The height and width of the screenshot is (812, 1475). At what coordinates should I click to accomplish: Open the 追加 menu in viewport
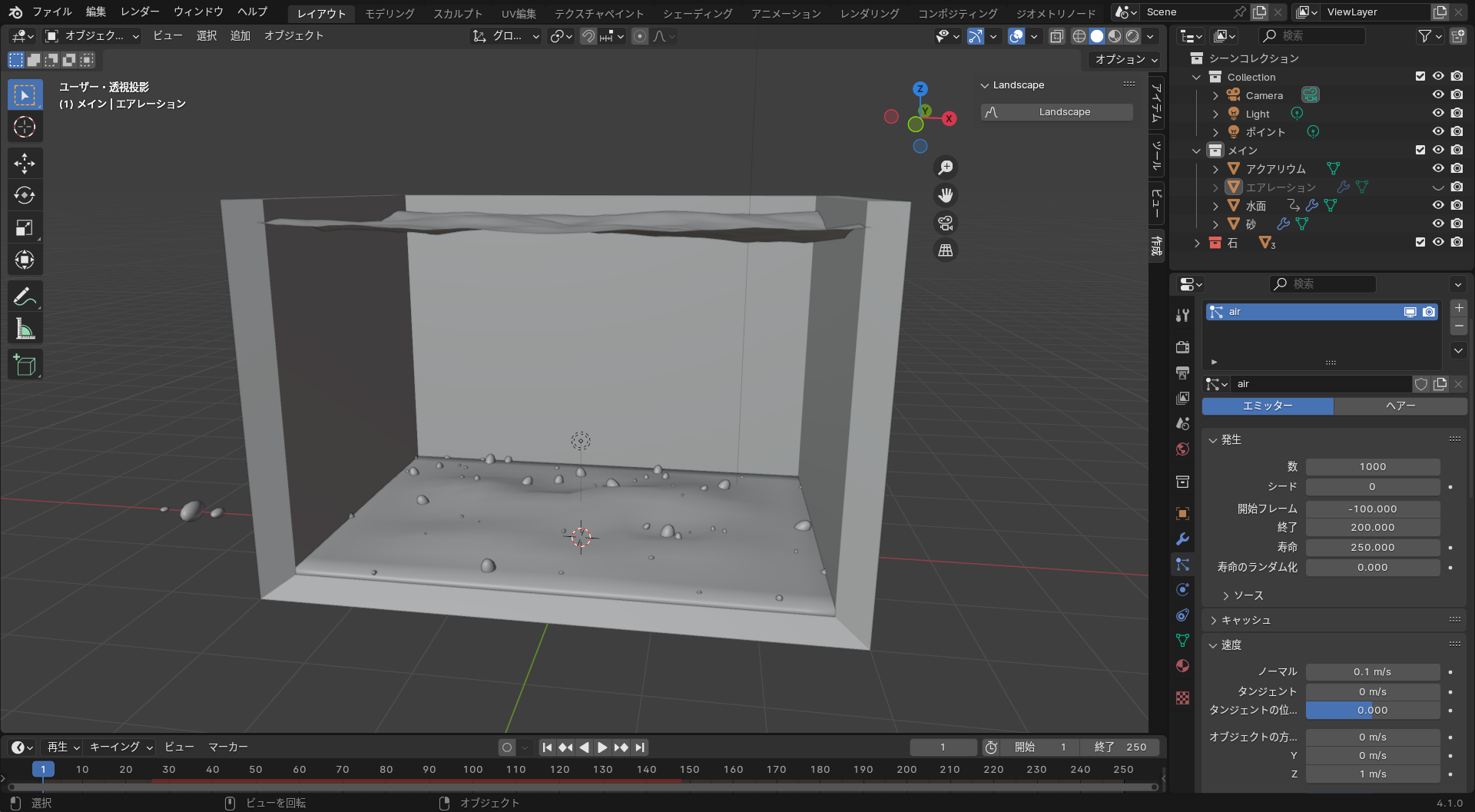pos(240,36)
